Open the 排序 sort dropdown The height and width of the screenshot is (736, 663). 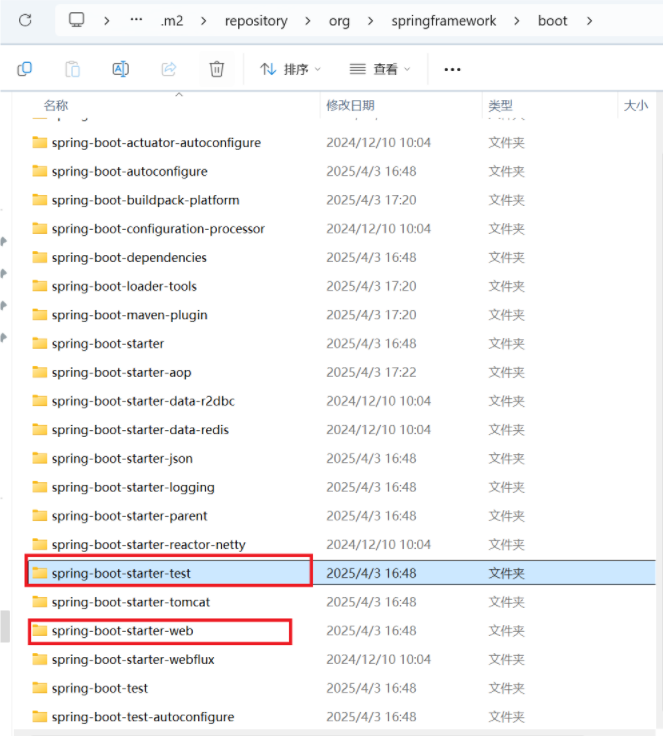point(291,69)
